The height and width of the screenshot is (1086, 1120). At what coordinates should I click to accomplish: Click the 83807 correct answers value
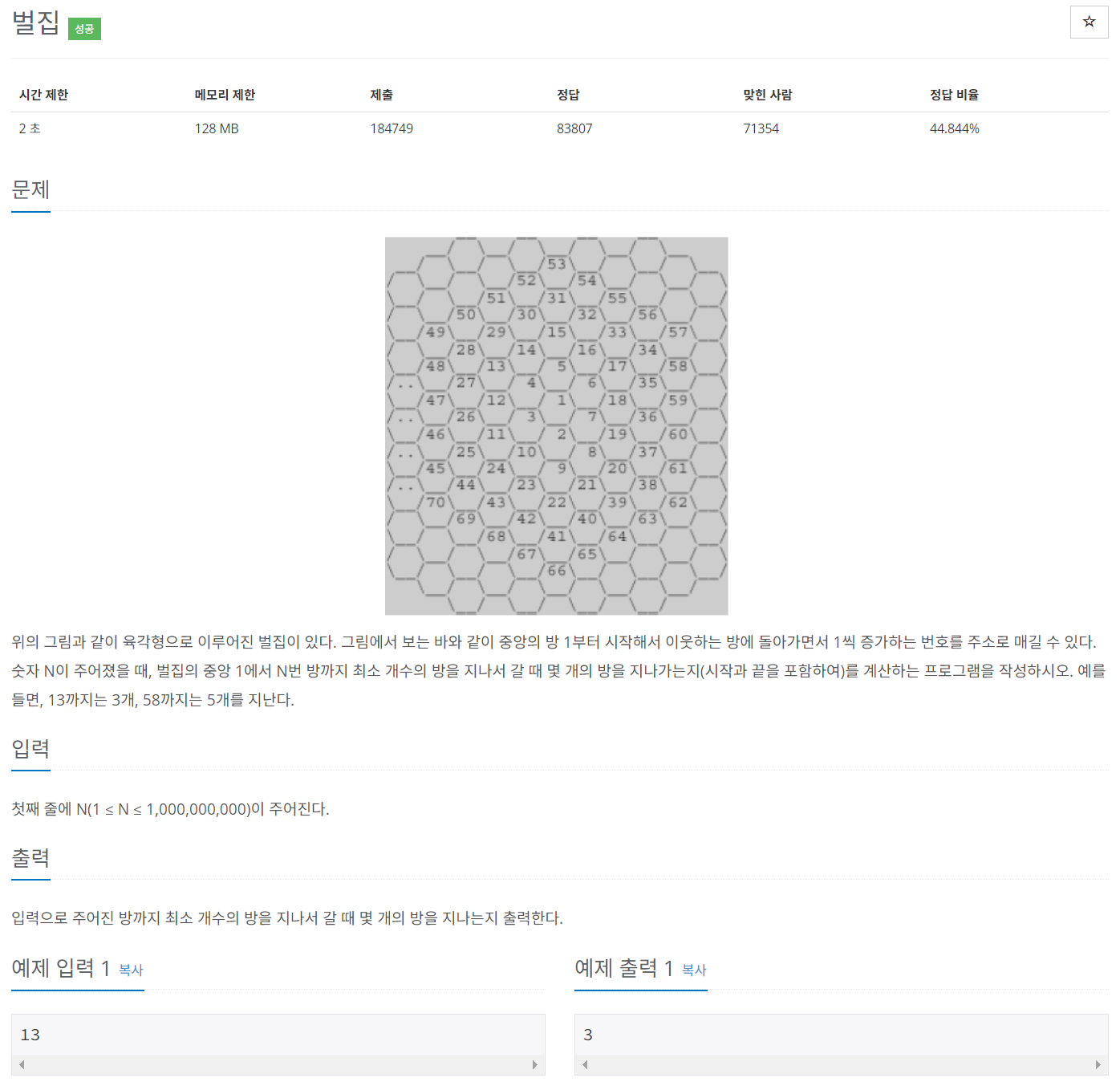574,128
